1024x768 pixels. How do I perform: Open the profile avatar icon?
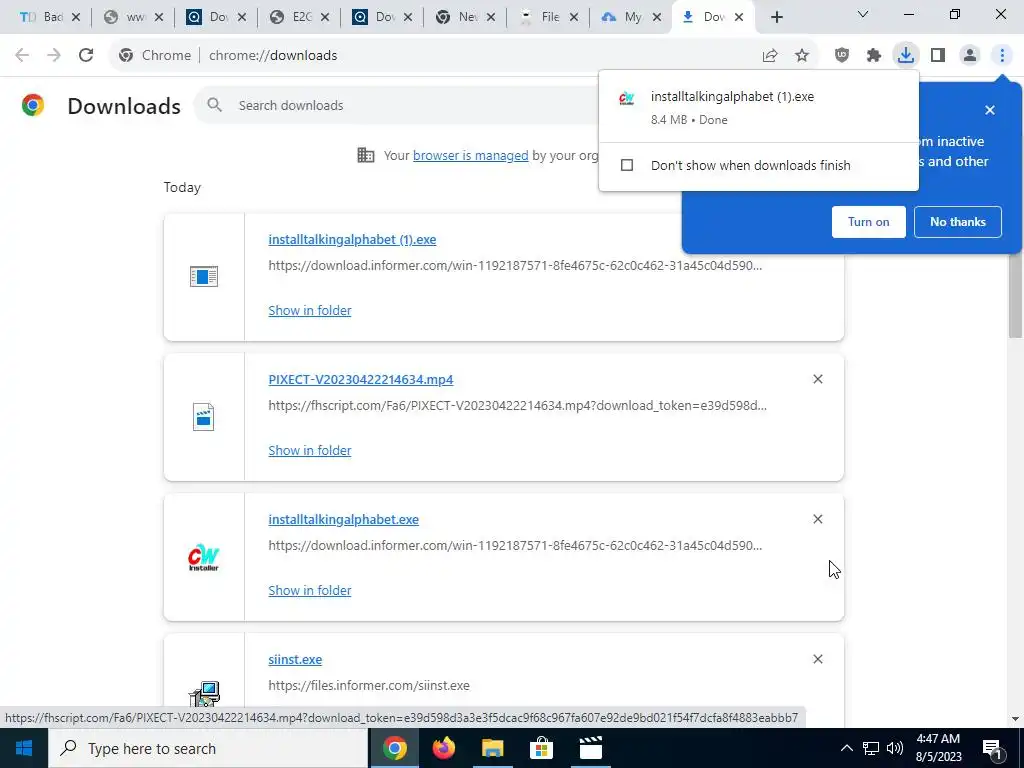pos(970,56)
